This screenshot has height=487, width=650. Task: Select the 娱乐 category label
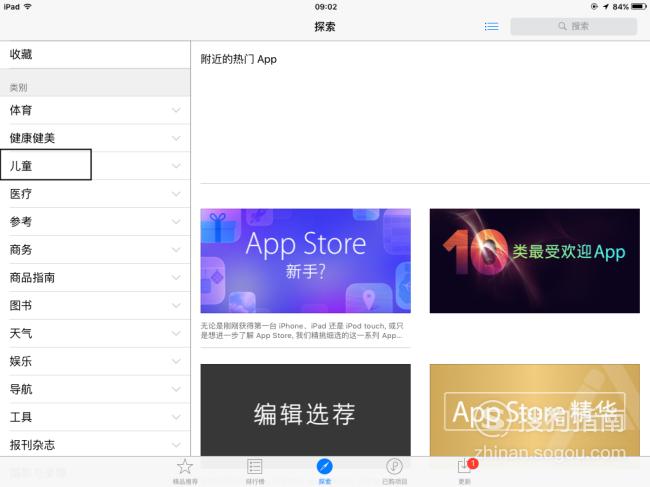point(21,361)
